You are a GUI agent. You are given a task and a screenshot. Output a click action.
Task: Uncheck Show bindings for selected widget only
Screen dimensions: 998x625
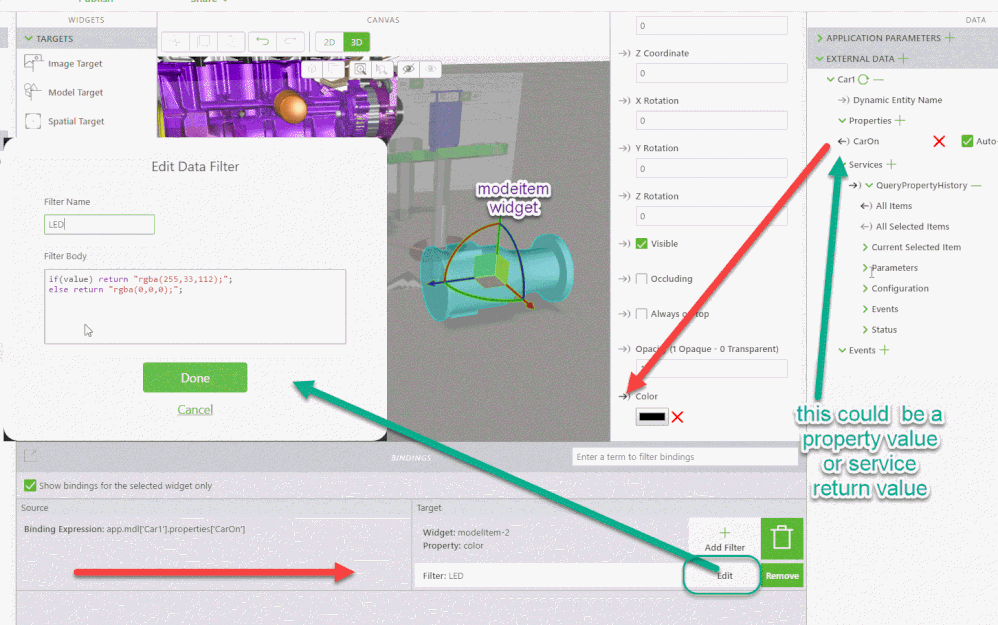tap(30, 486)
